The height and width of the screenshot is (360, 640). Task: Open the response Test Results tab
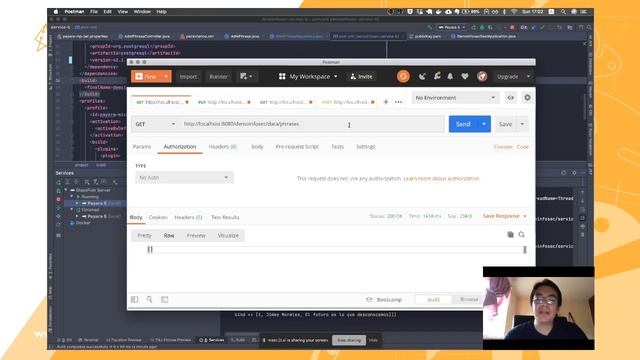click(225, 217)
